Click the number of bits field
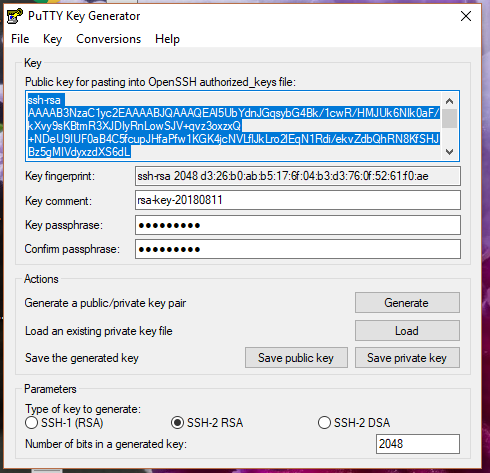Screen dimensions: 490x473 (x=418, y=444)
